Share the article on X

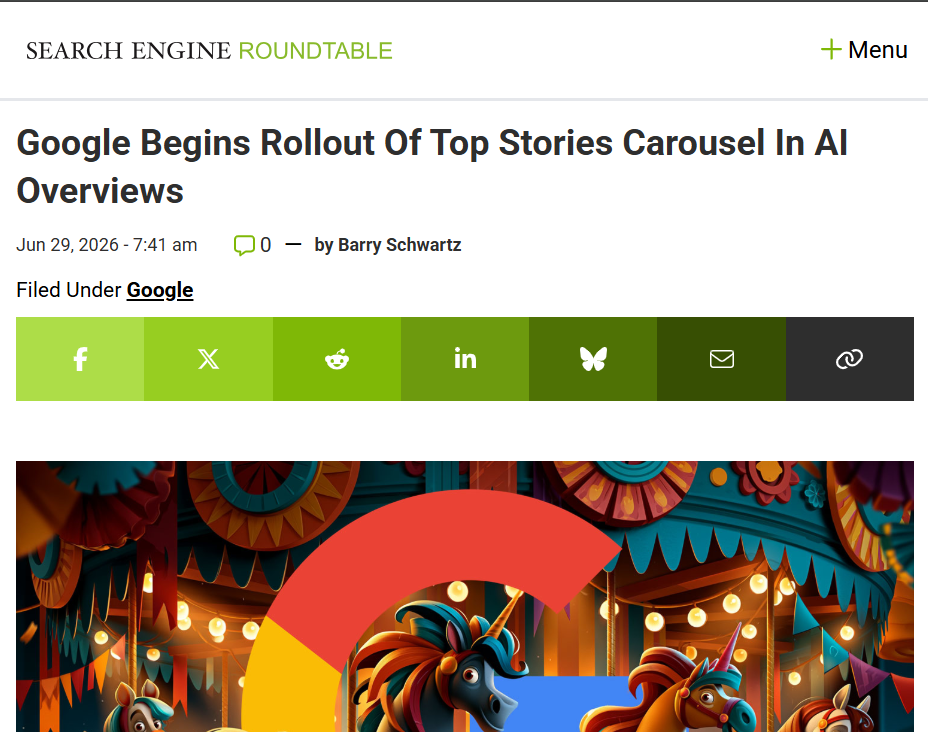(208, 359)
